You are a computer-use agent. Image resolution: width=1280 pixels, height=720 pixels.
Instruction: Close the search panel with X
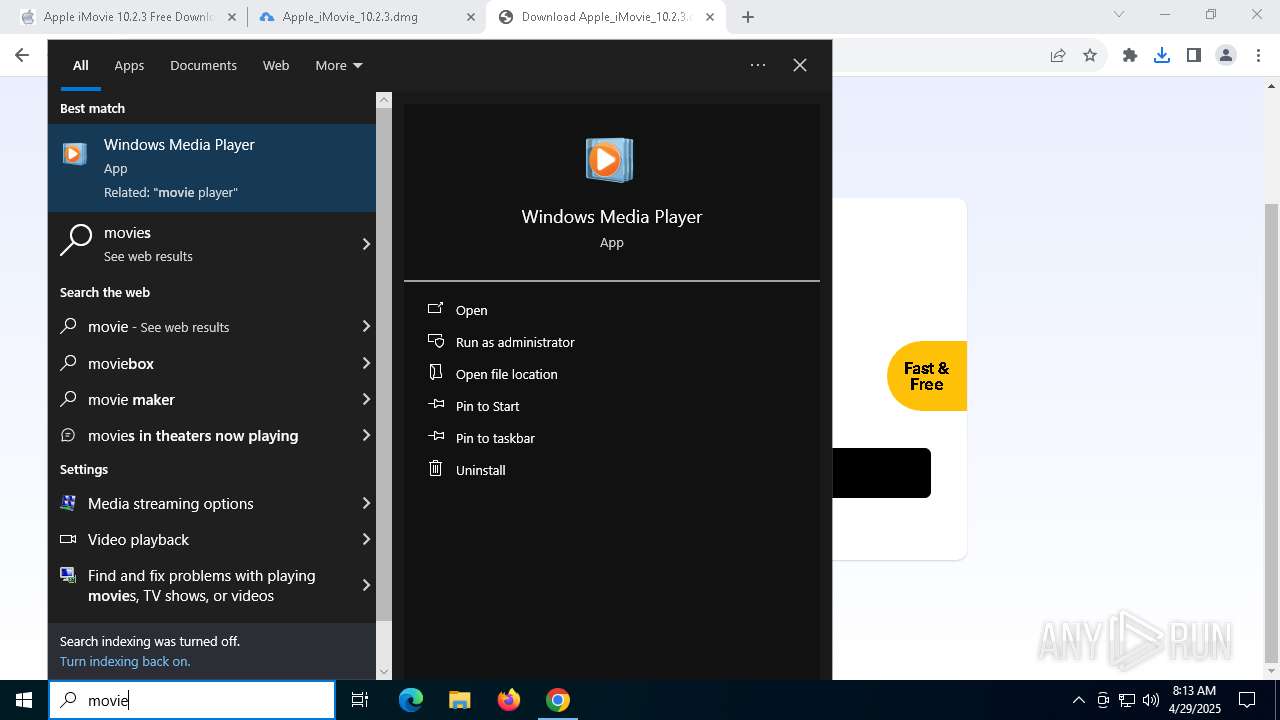point(800,65)
